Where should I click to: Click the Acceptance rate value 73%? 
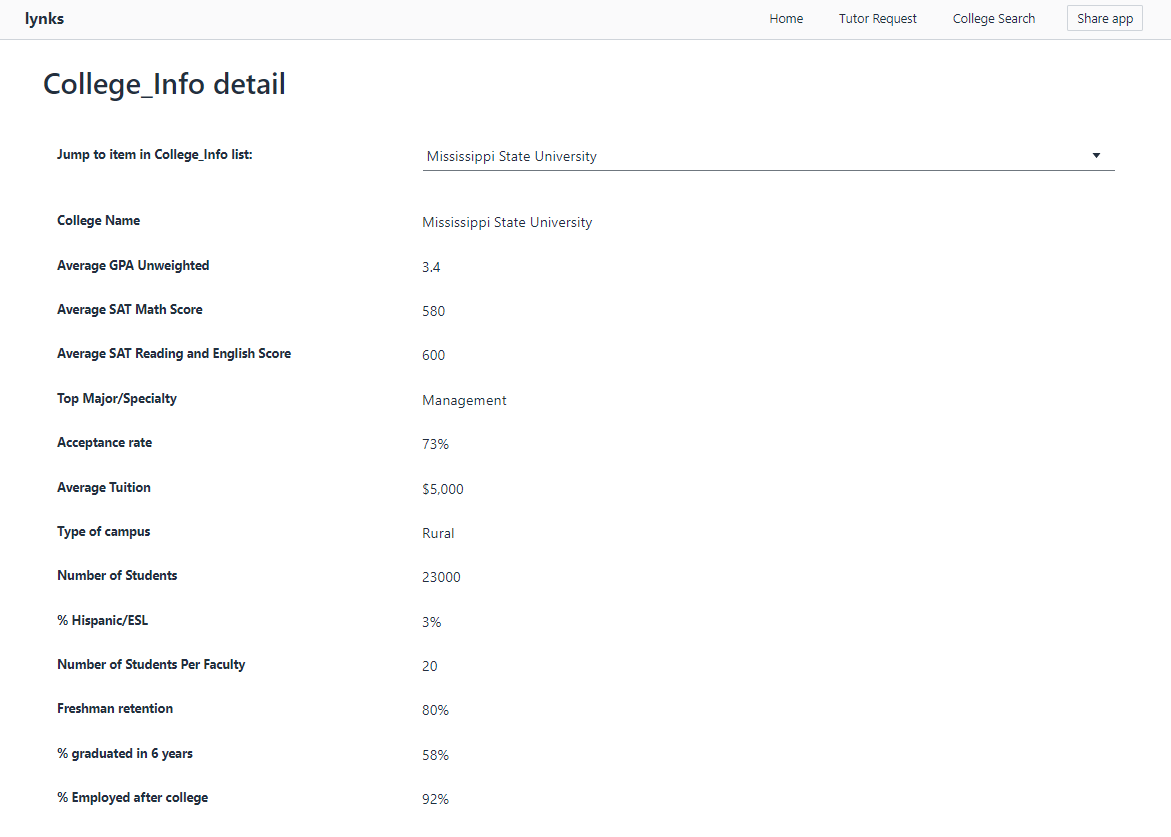click(x=435, y=444)
